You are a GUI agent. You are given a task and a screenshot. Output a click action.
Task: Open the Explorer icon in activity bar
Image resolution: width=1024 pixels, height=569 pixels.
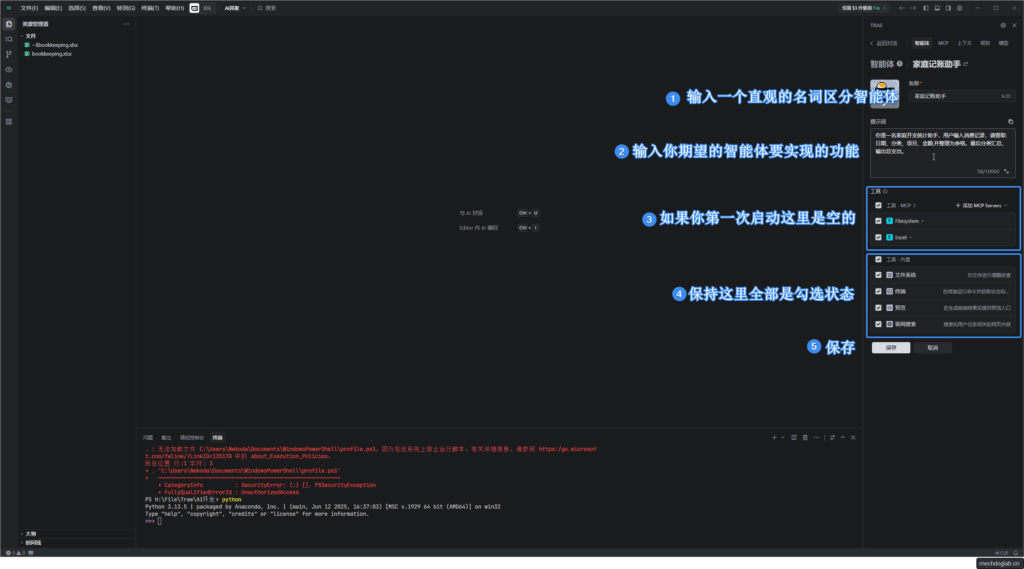(x=9, y=23)
